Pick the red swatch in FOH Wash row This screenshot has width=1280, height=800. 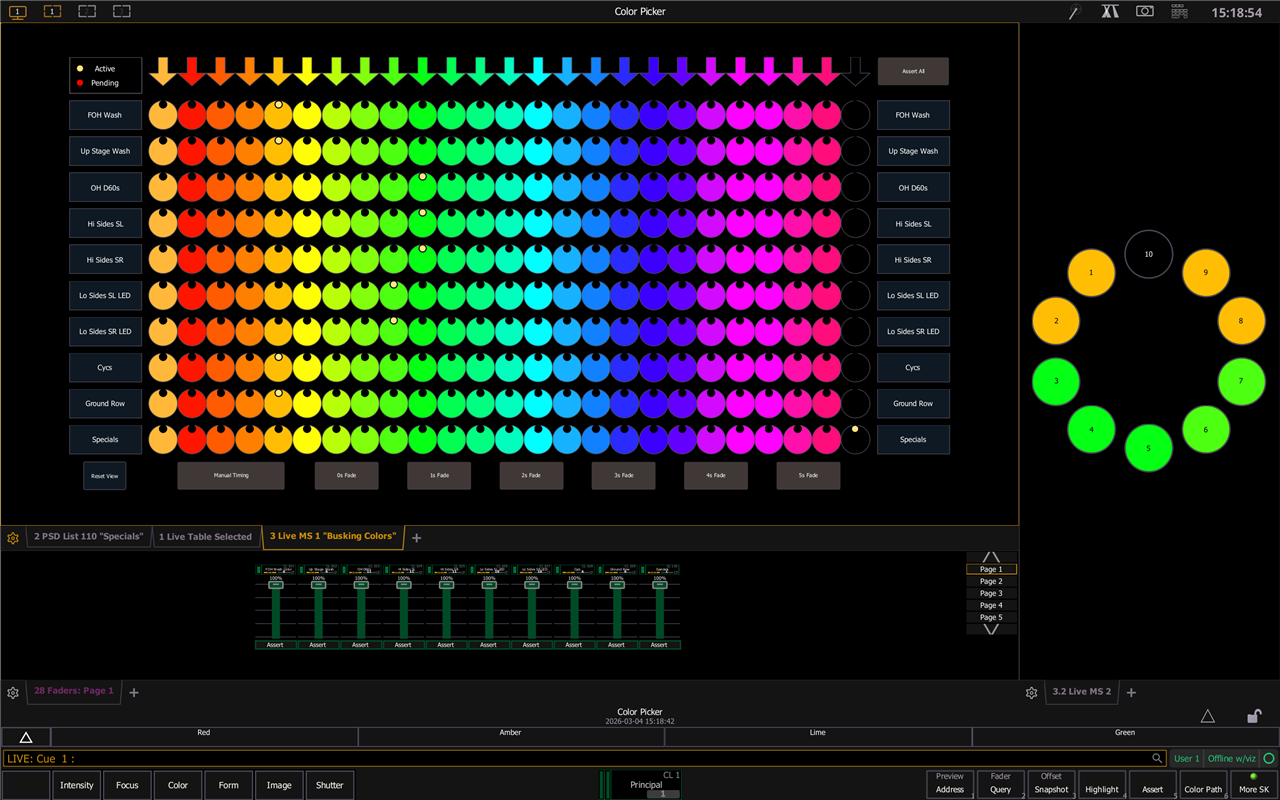[191, 115]
